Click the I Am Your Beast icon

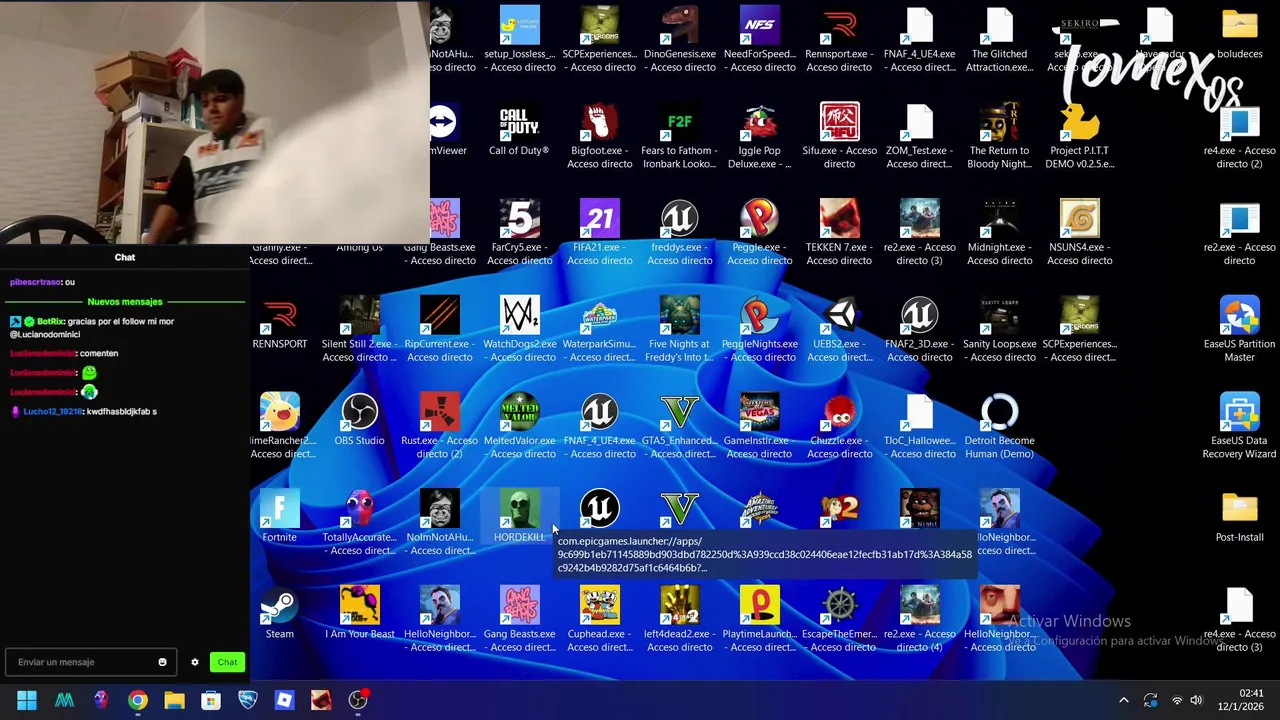coord(359,614)
